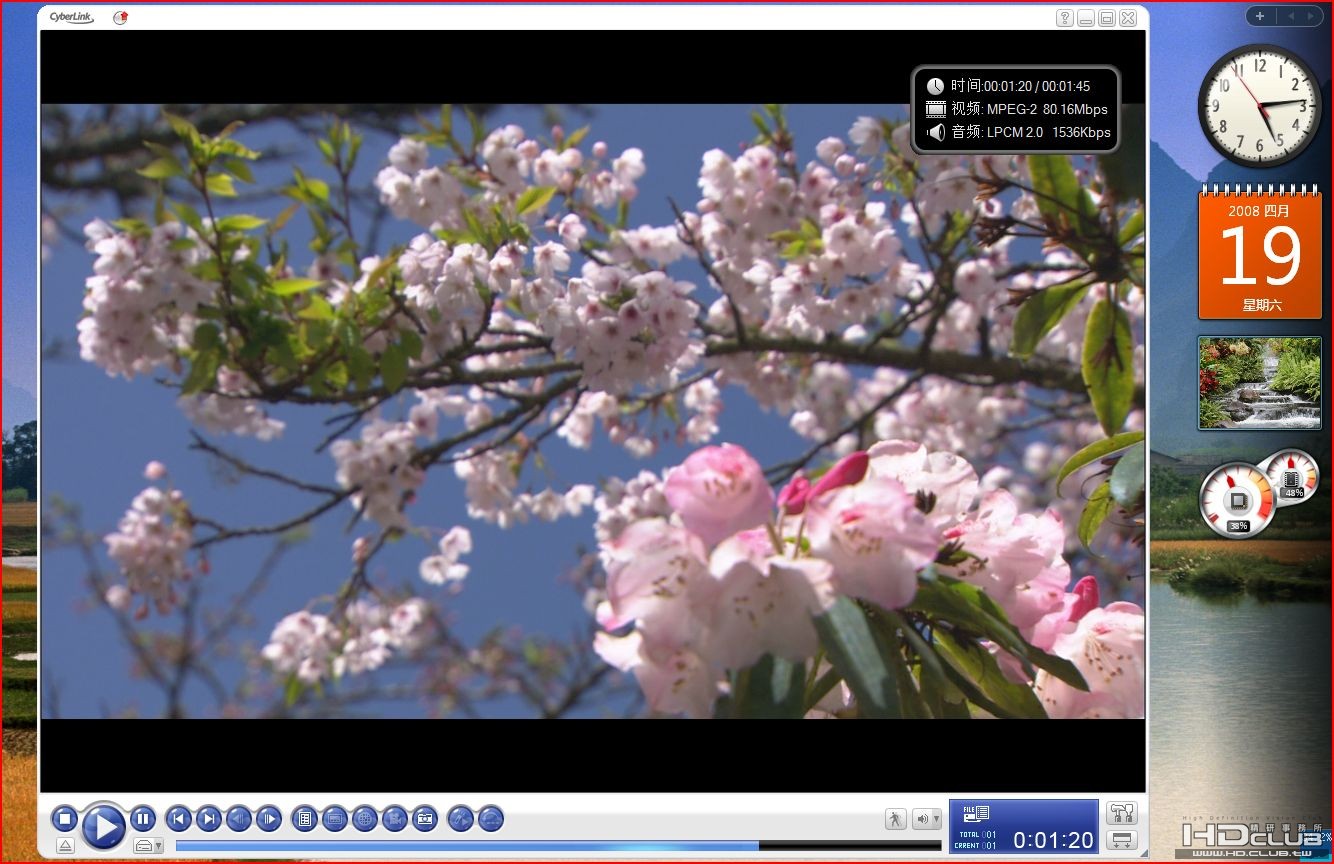
Task: Click the CPU meter gadget showing 38%
Action: 1238,500
